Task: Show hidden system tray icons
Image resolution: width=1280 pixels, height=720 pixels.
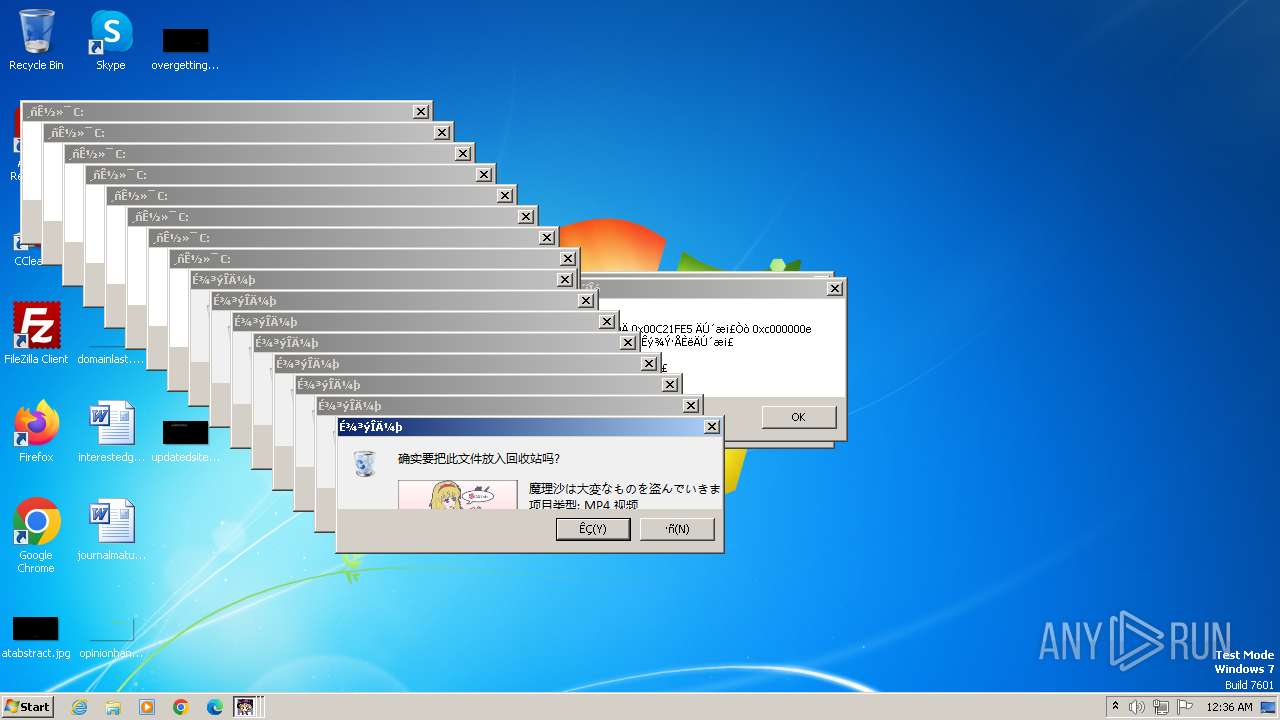Action: point(1115,707)
